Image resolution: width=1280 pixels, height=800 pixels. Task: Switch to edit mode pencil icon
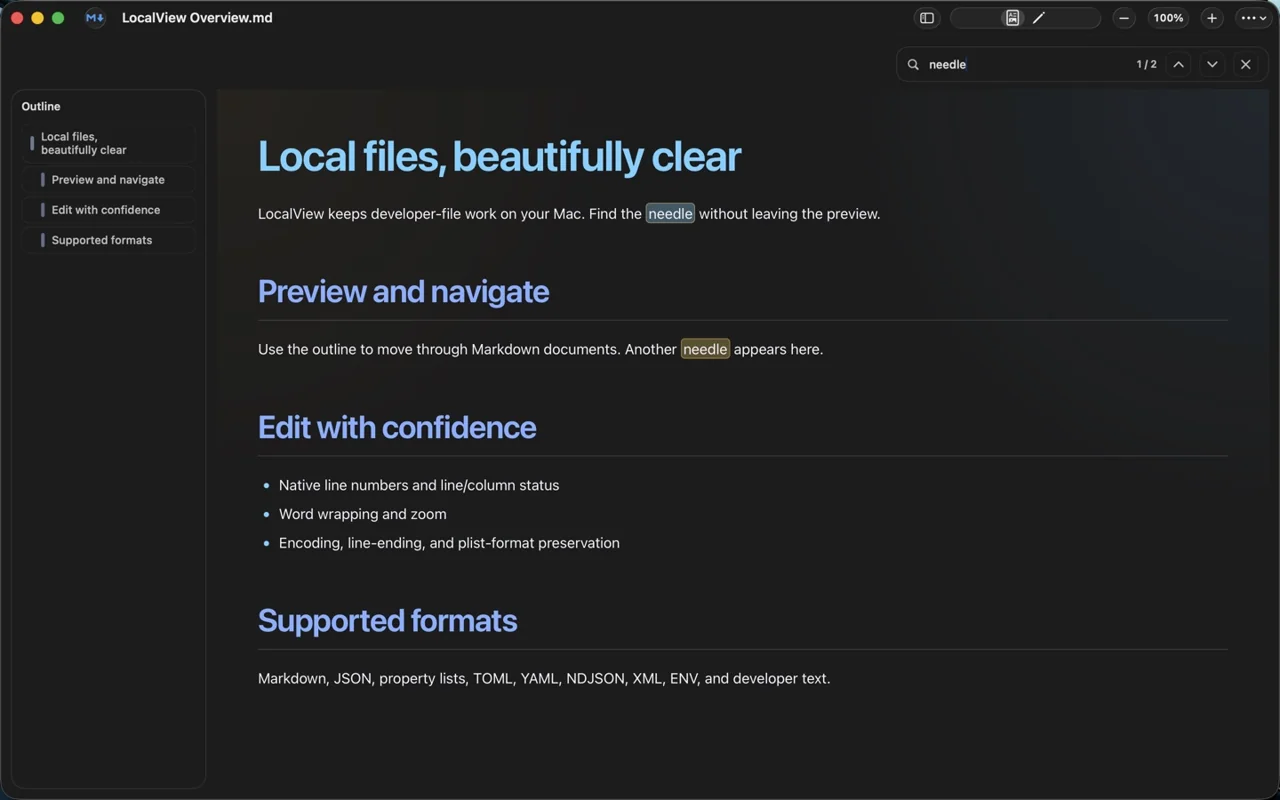click(x=1039, y=18)
